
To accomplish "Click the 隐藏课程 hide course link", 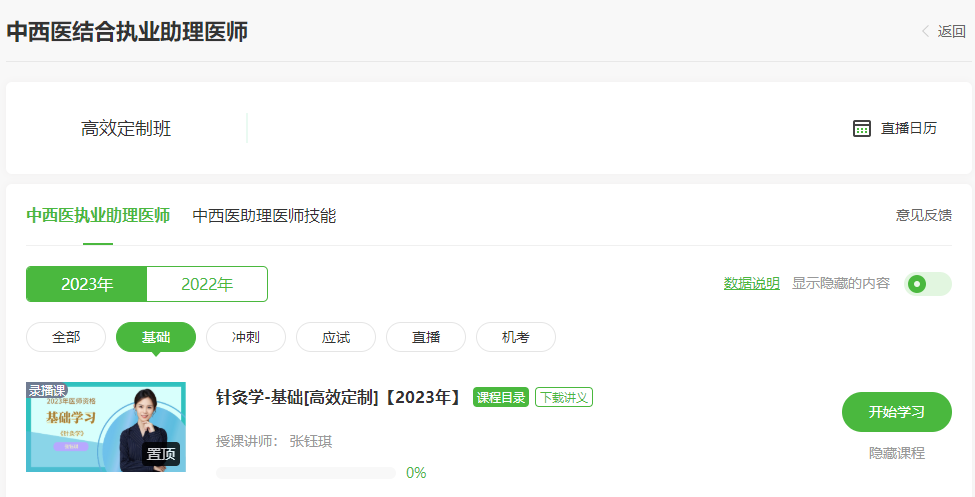I will pos(897,453).
